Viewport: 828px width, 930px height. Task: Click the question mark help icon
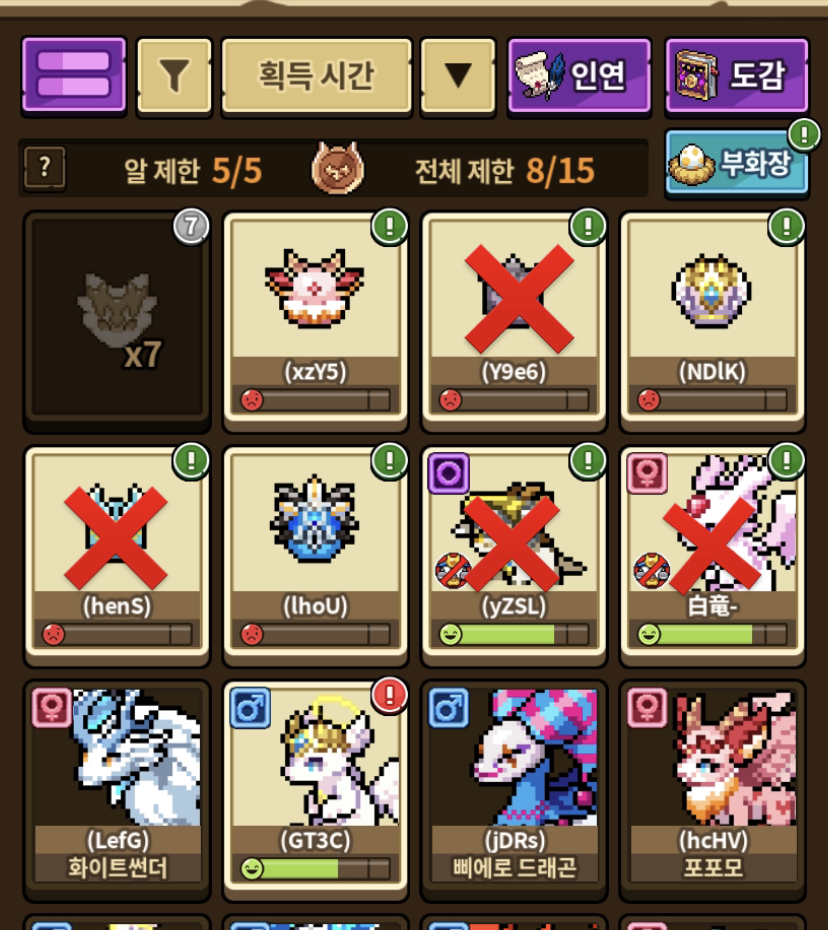tap(44, 168)
